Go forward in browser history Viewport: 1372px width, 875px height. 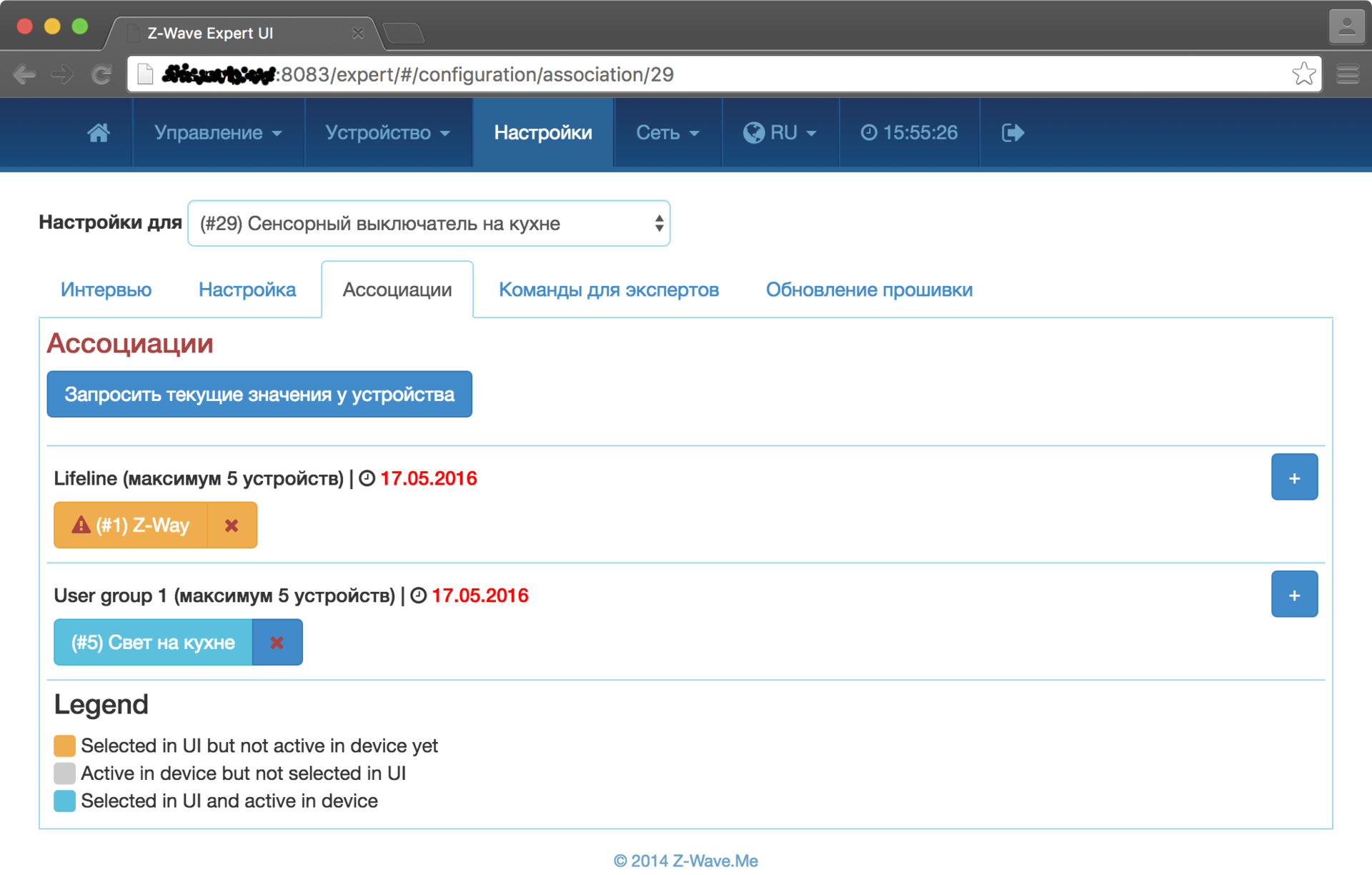coord(63,74)
